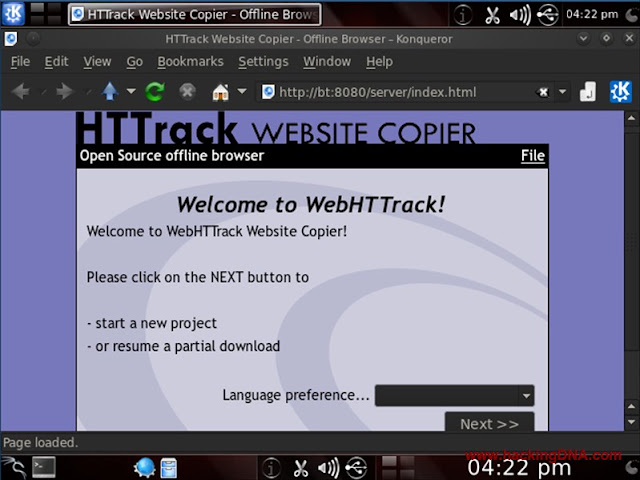Click the page favicon in the URL bar
Viewport: 640px width, 480px height.
(268, 92)
